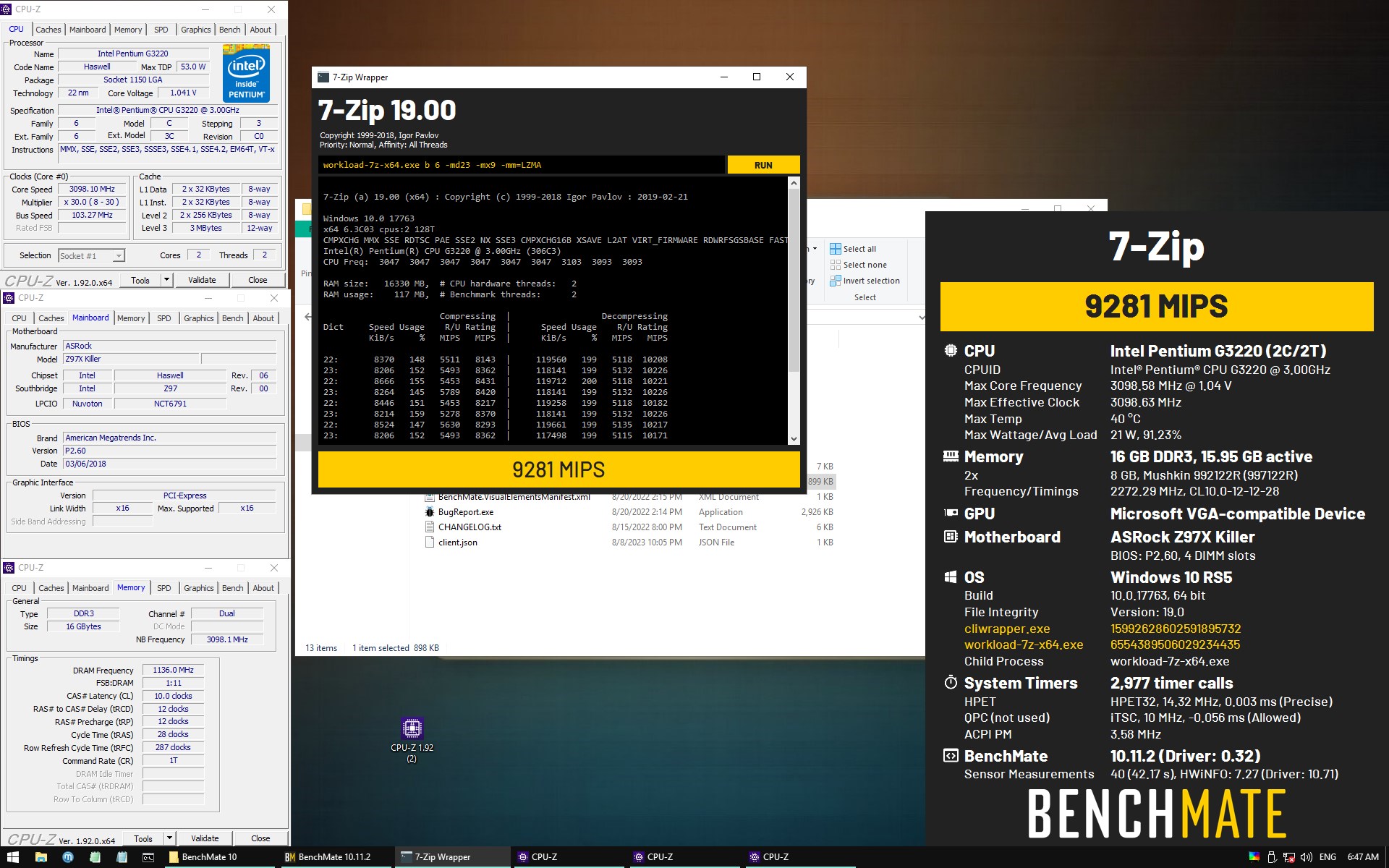The width and height of the screenshot is (1389, 868).
Task: Click the Memory module icon in BenchMate panel
Action: click(951, 456)
